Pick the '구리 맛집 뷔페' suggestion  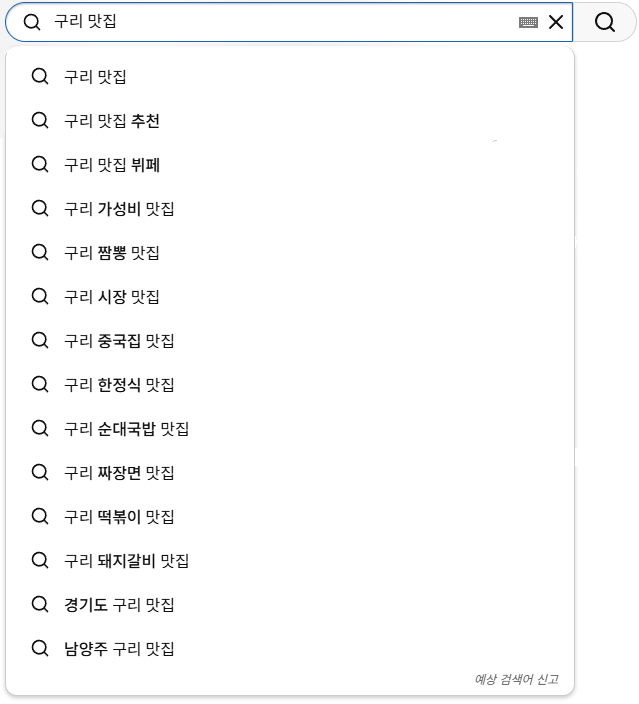[x=112, y=165]
